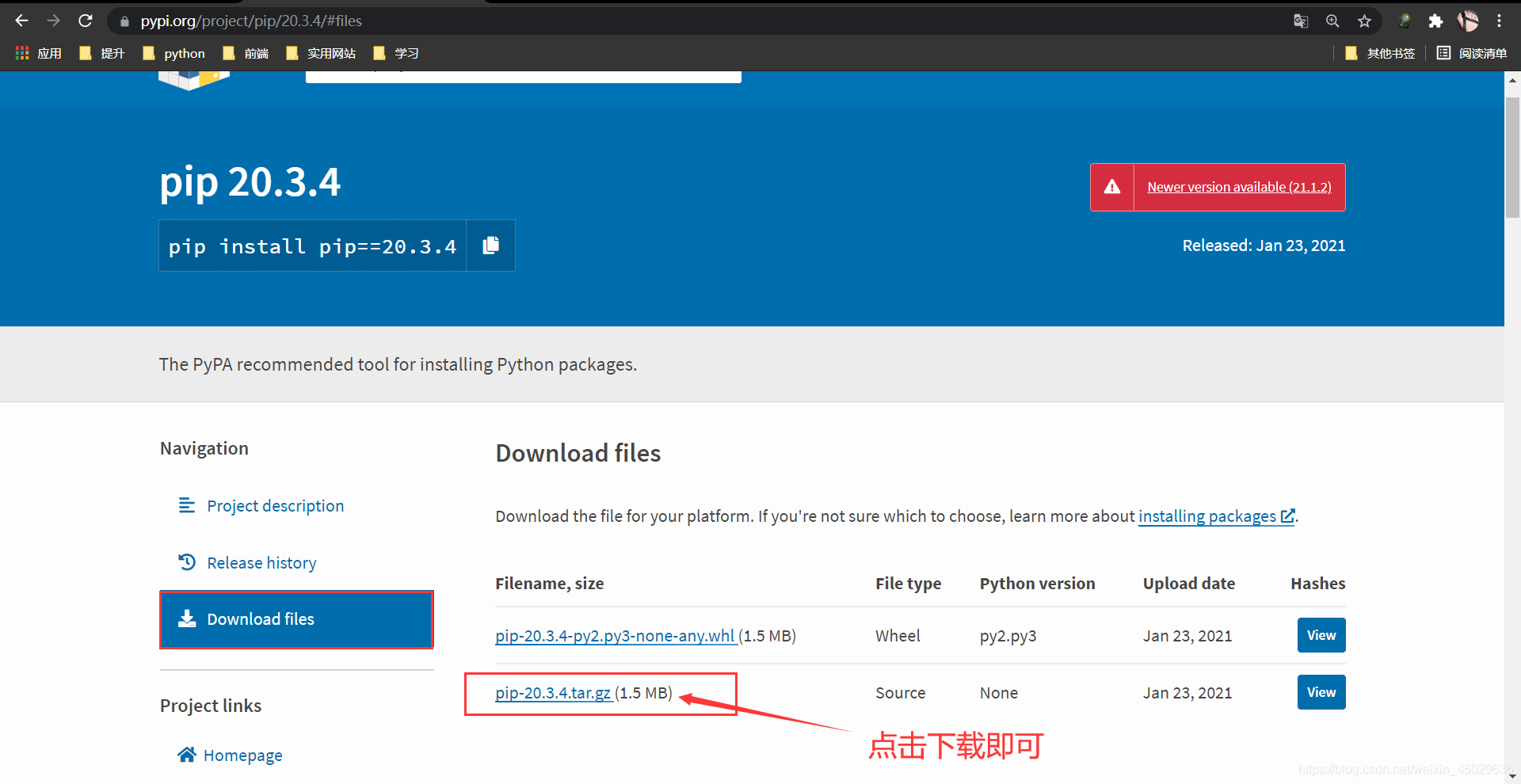Click 'pip install pip==20.3.4' command text
Image resolution: width=1521 pixels, height=784 pixels.
pos(312,246)
